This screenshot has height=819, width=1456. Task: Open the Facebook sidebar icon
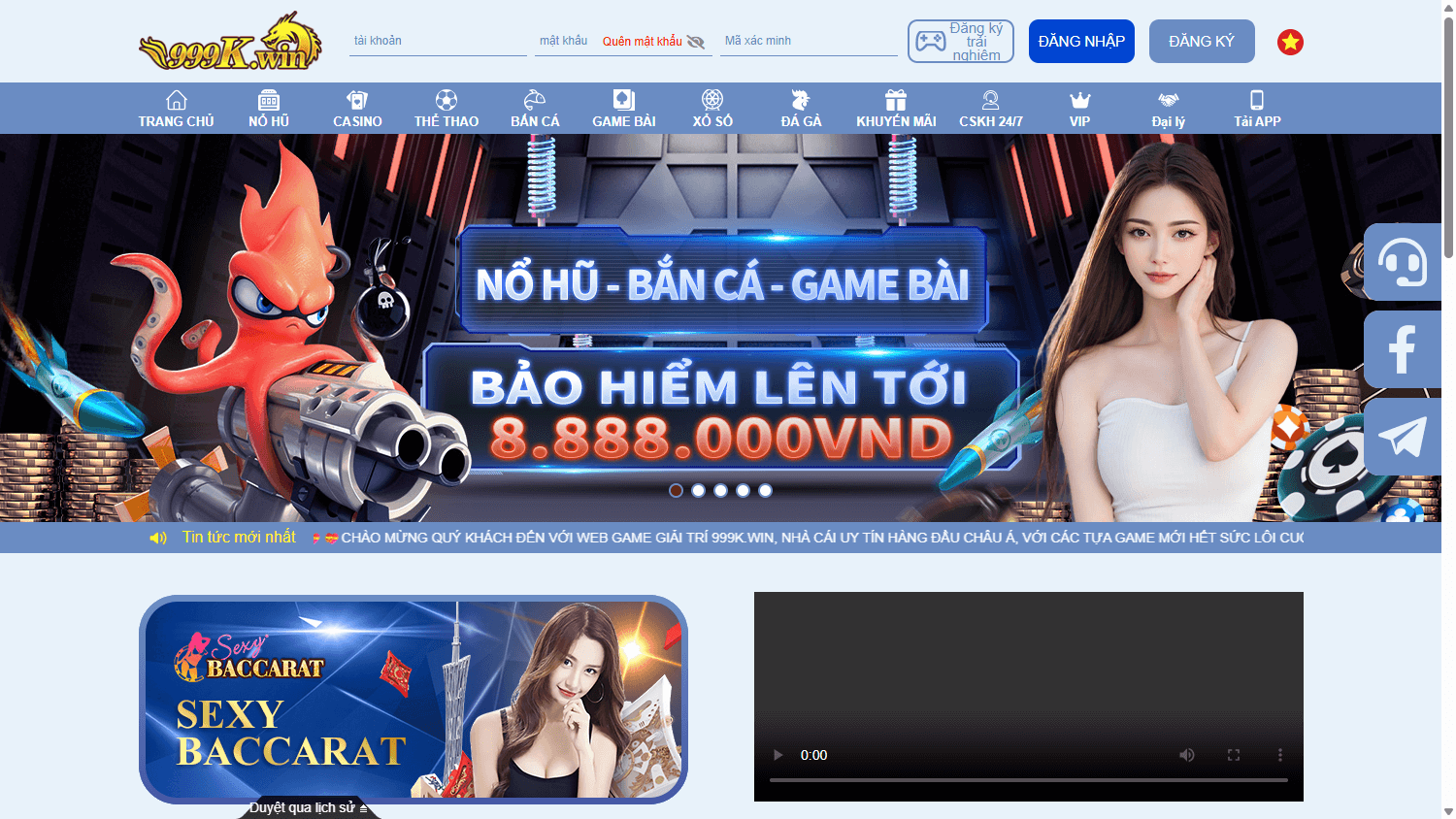tap(1402, 348)
